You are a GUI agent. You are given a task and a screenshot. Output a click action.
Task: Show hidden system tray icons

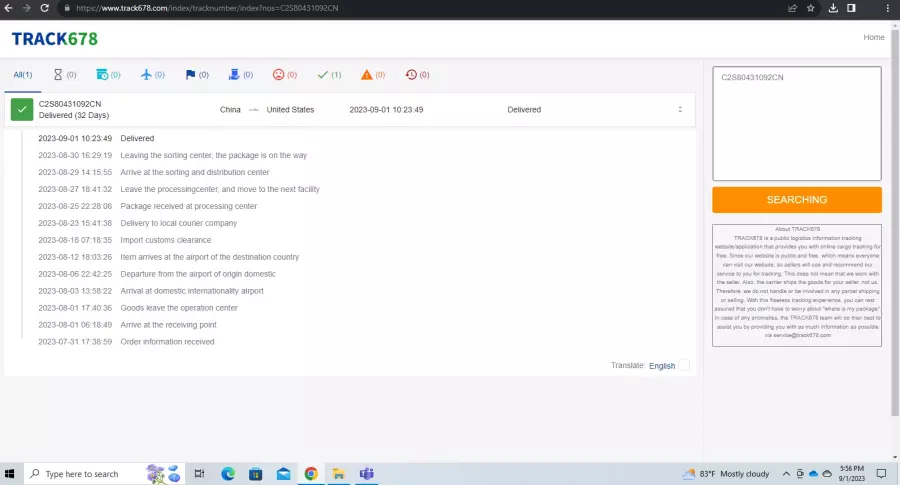coord(786,474)
